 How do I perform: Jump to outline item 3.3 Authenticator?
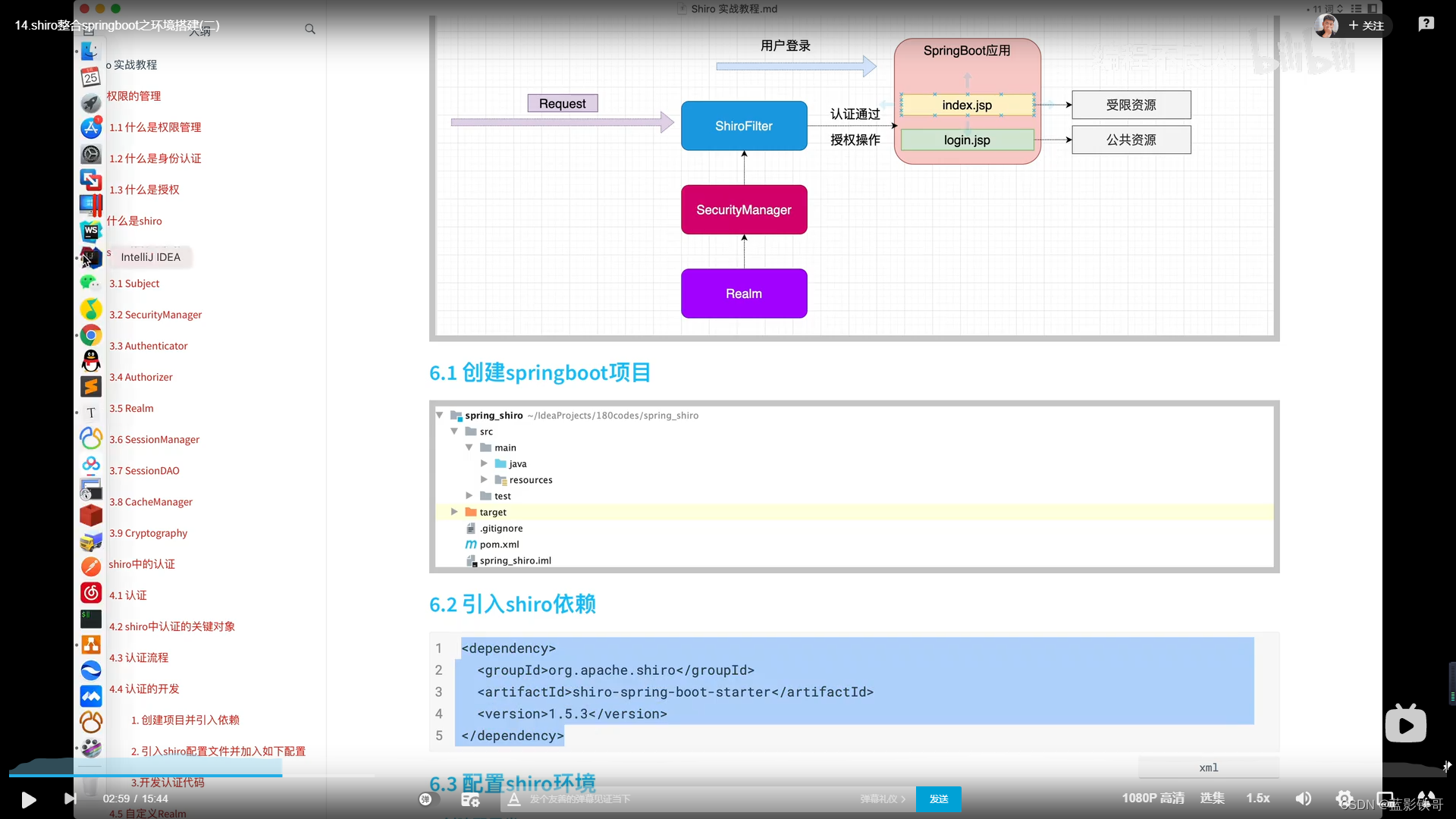pos(148,346)
